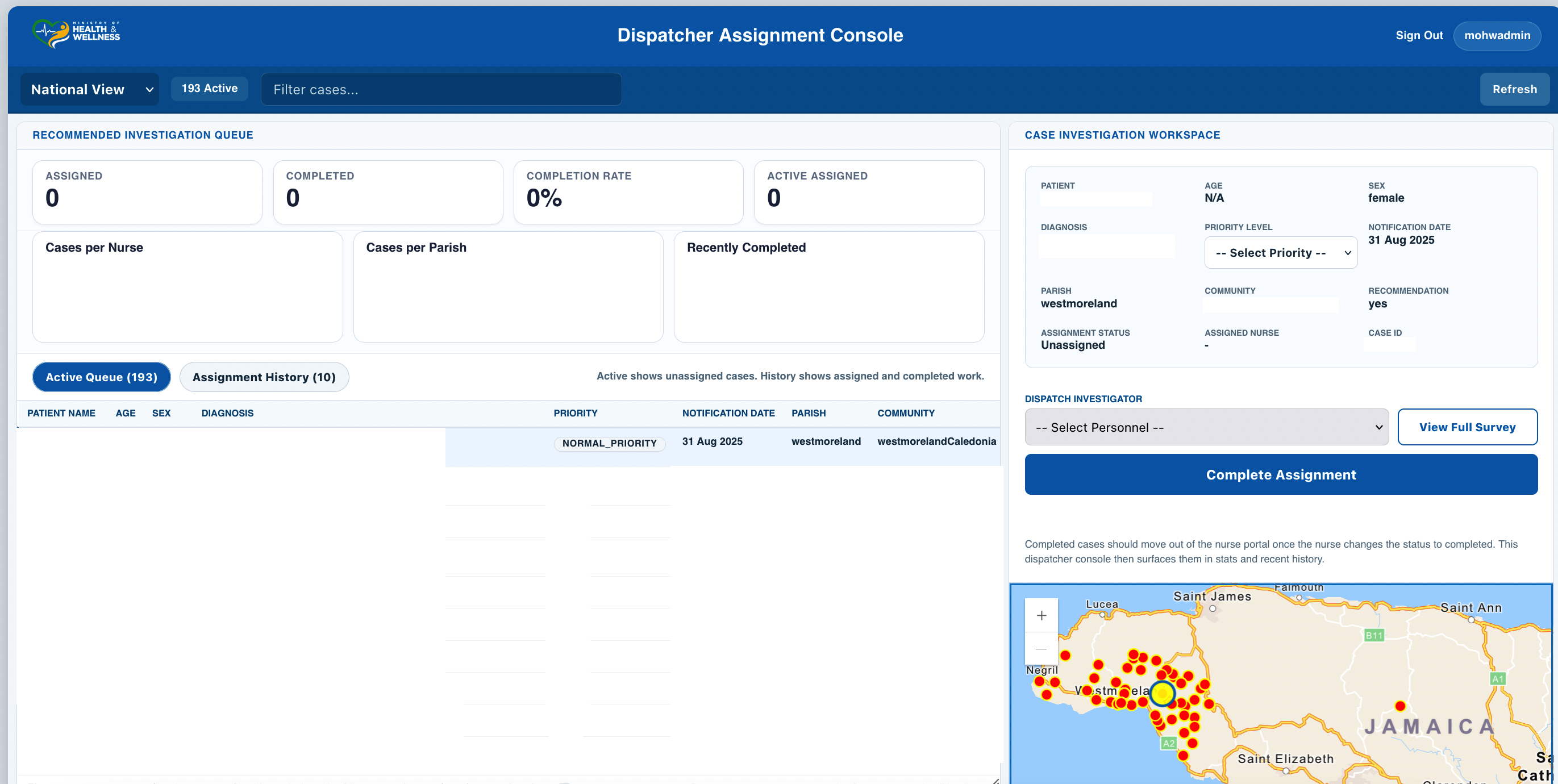The height and width of the screenshot is (784, 1558).
Task: Zoom in on the Jamaica map
Action: tap(1042, 615)
